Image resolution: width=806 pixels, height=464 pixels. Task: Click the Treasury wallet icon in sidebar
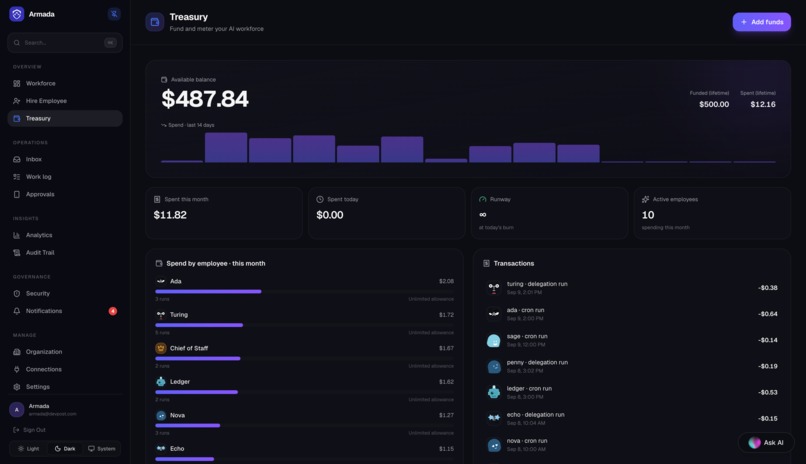(x=16, y=118)
